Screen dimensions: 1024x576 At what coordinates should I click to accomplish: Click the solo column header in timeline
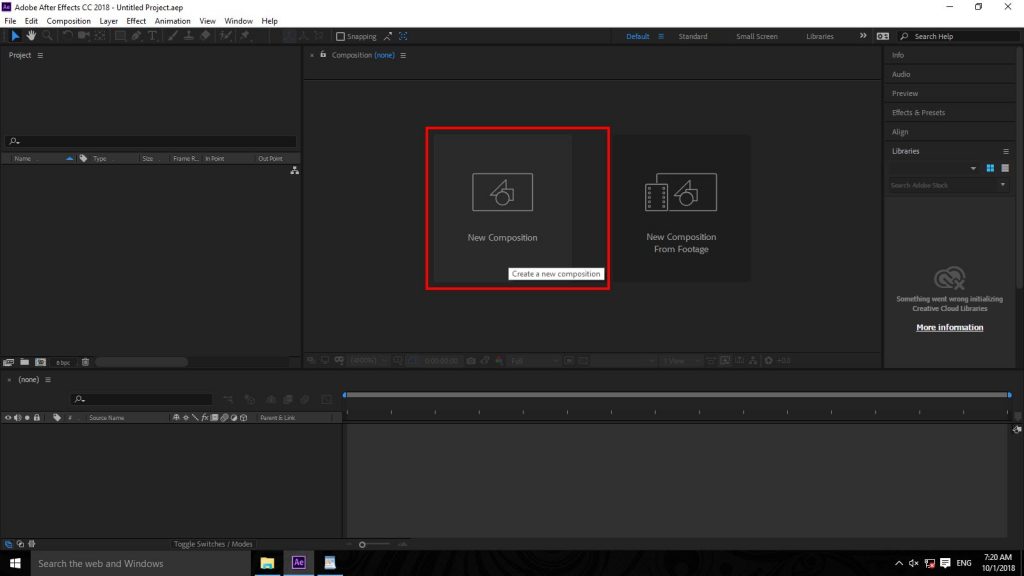pos(27,417)
